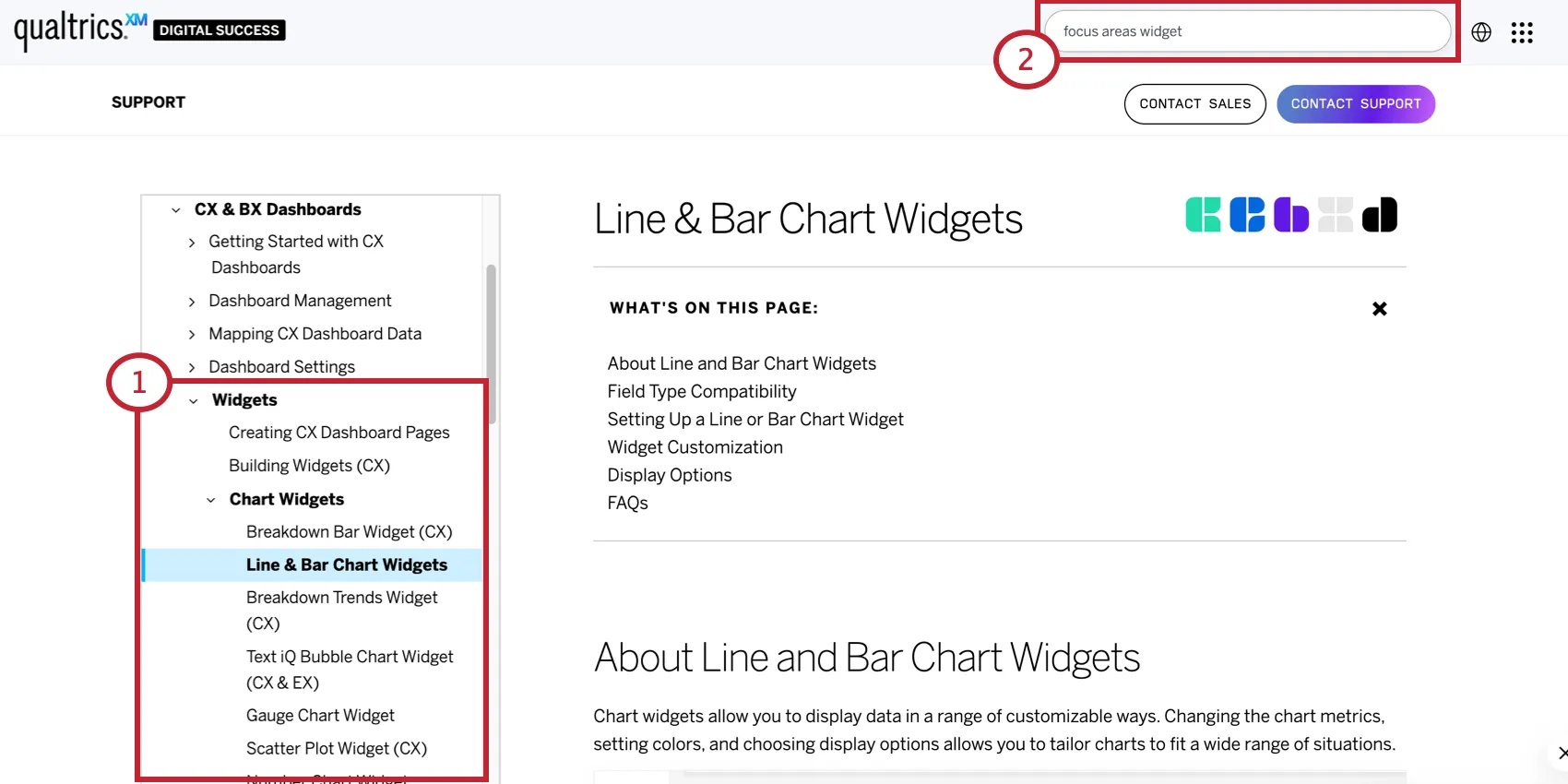Open the nine-dot apps grid menu

1522,32
